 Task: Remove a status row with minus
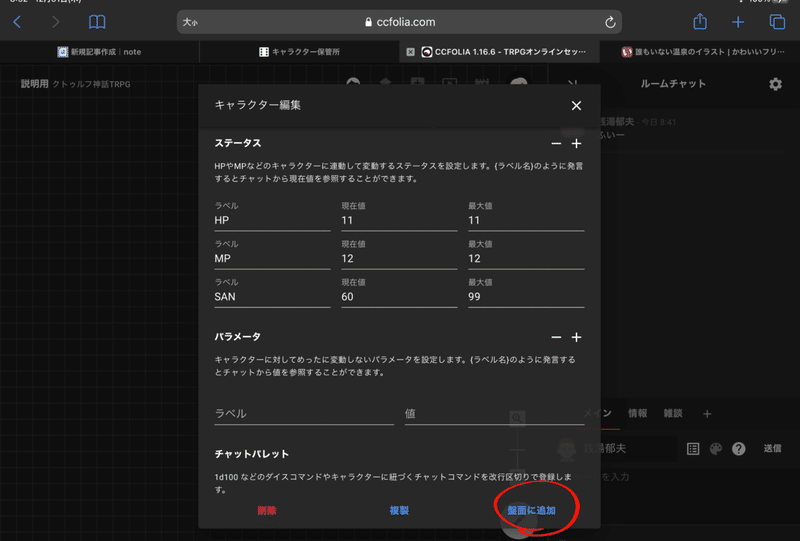click(556, 144)
